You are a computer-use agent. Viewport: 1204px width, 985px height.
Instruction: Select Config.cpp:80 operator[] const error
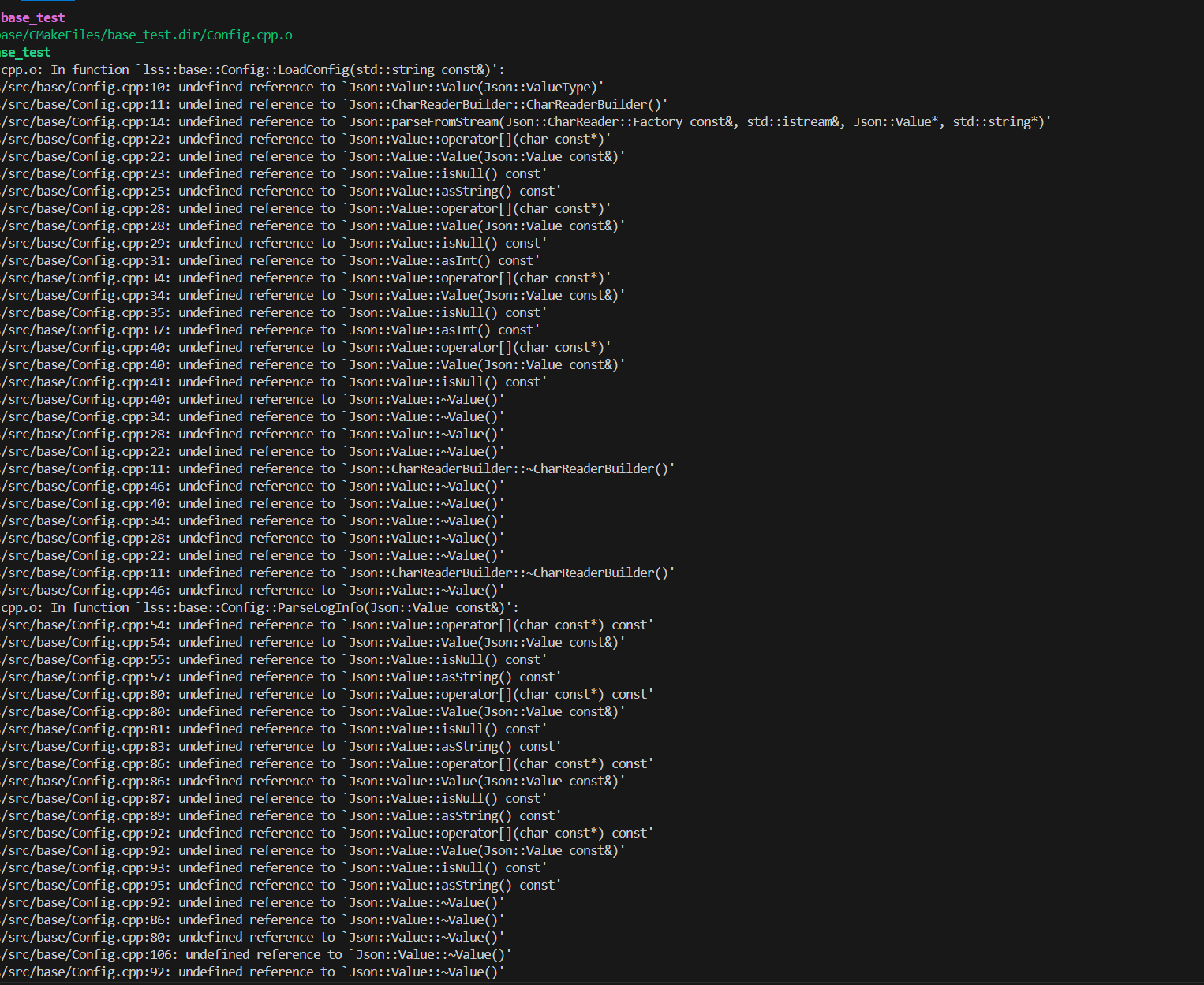coord(327,694)
